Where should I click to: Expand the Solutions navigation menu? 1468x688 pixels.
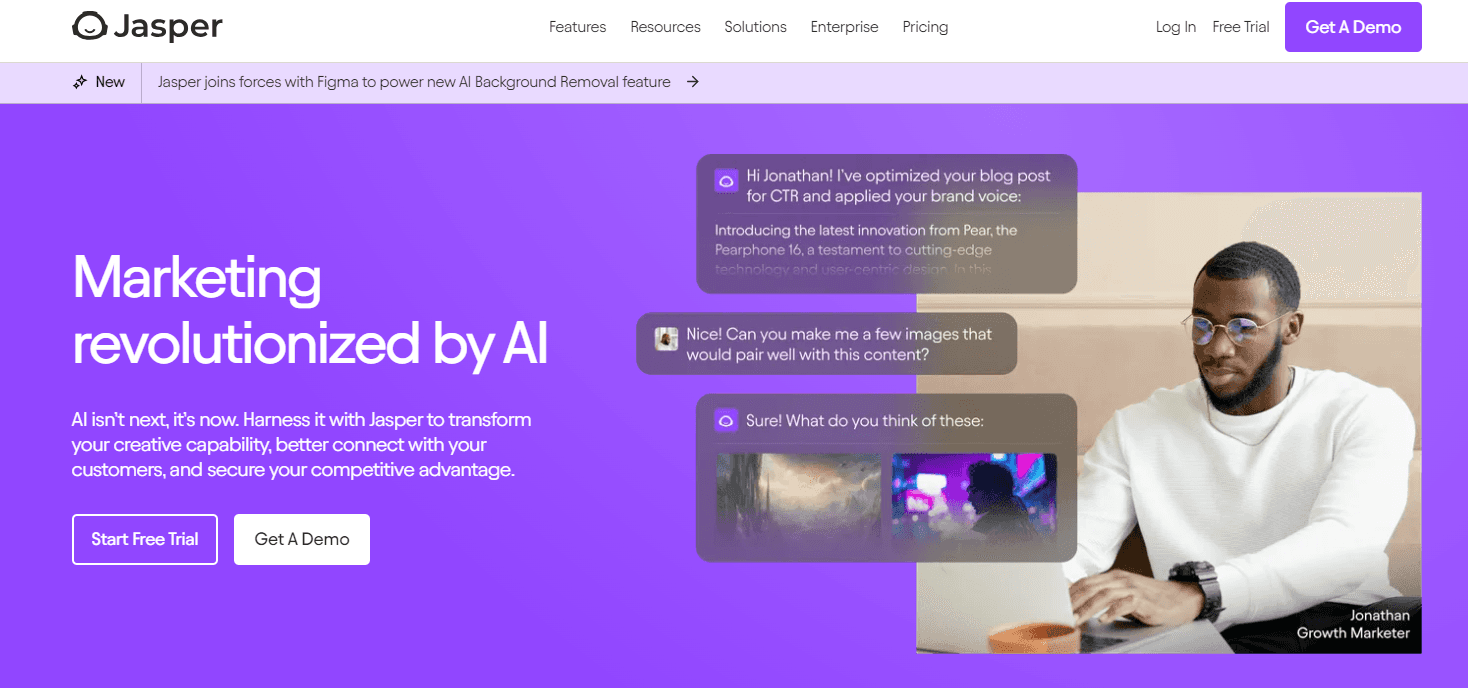pos(755,27)
